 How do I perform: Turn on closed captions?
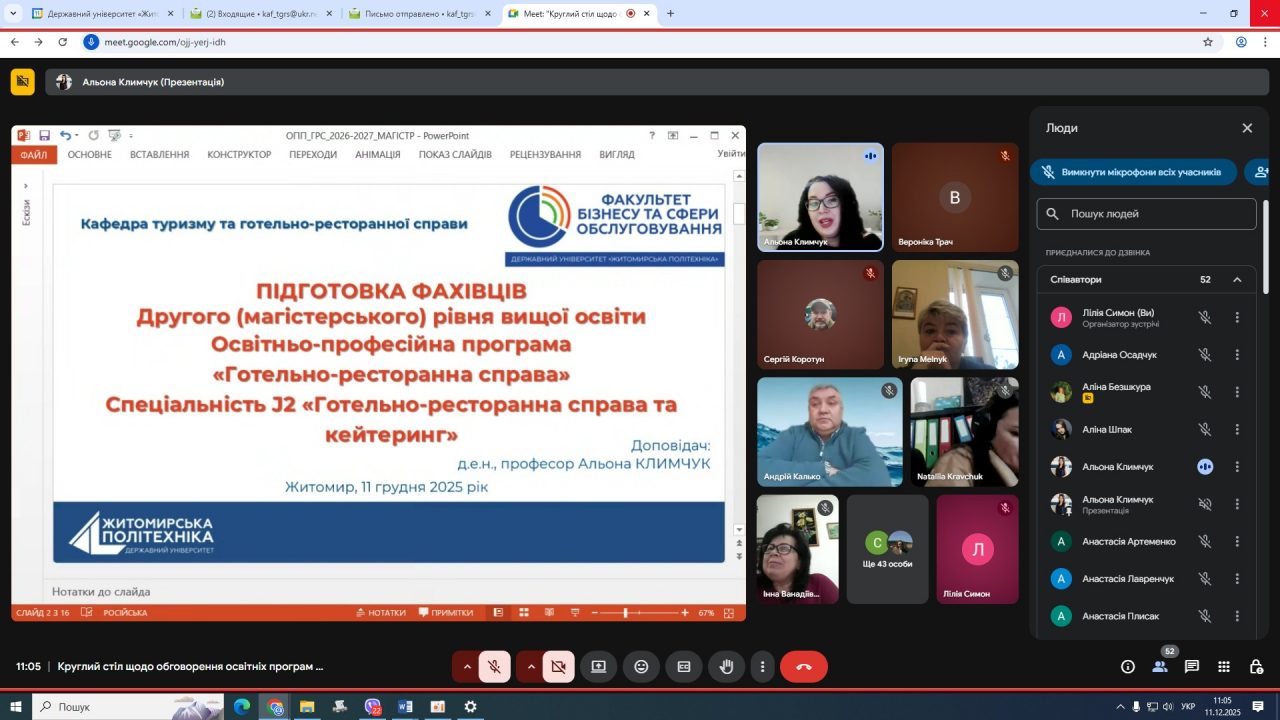click(684, 667)
